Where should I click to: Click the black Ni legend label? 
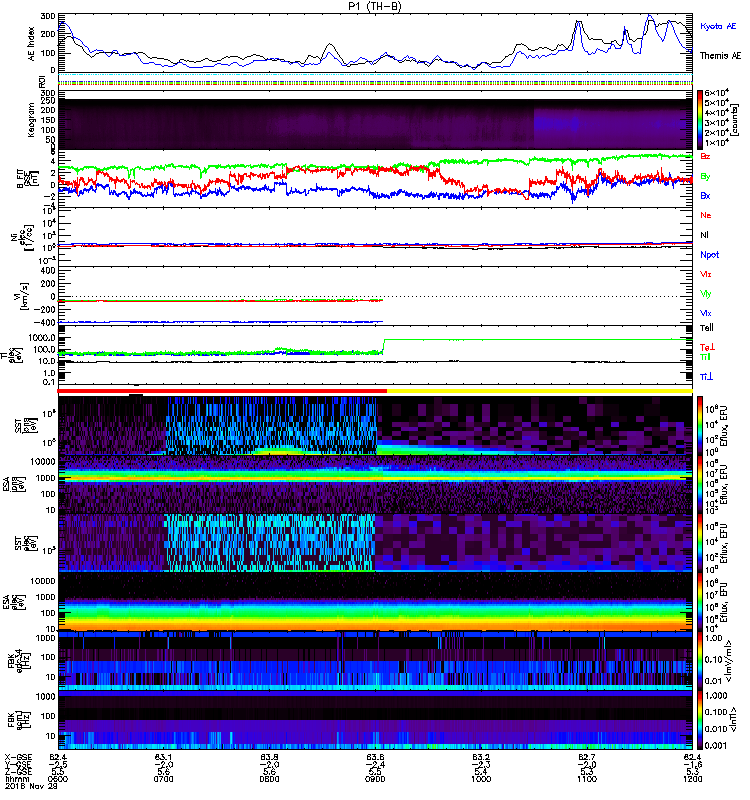tap(705, 235)
